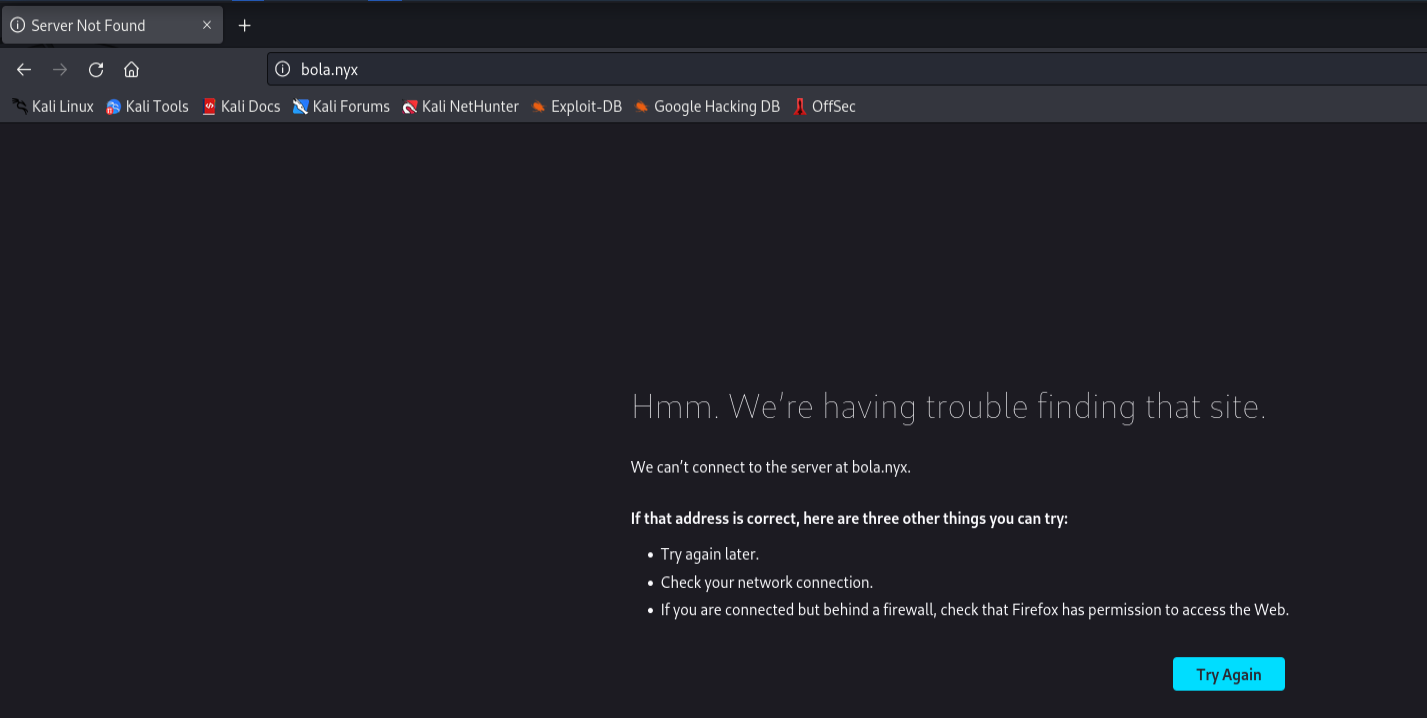Open the Kali Tools bookmark

coord(147,106)
